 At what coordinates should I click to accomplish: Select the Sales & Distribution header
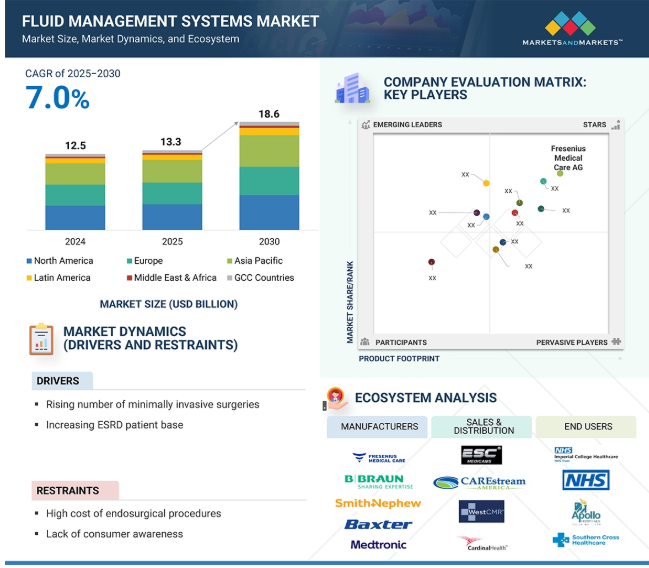(x=483, y=427)
